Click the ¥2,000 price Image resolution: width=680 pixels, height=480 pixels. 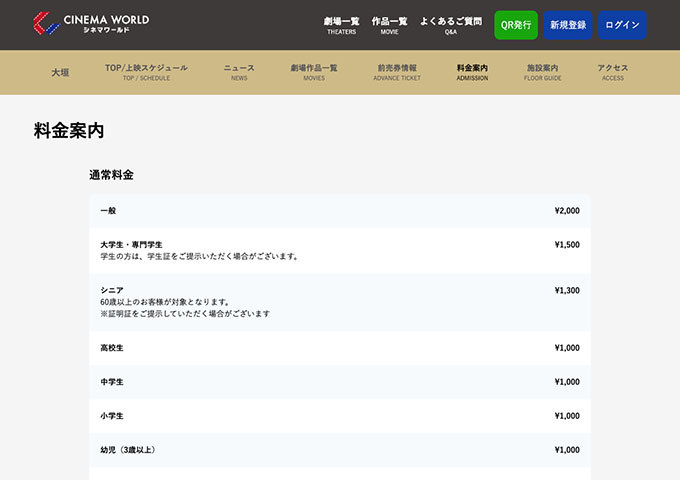(567, 211)
